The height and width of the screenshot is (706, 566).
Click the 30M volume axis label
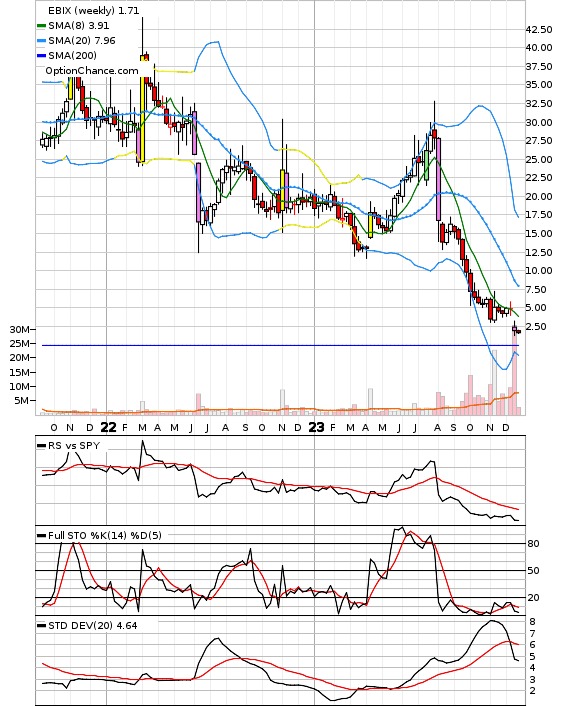[x=19, y=330]
